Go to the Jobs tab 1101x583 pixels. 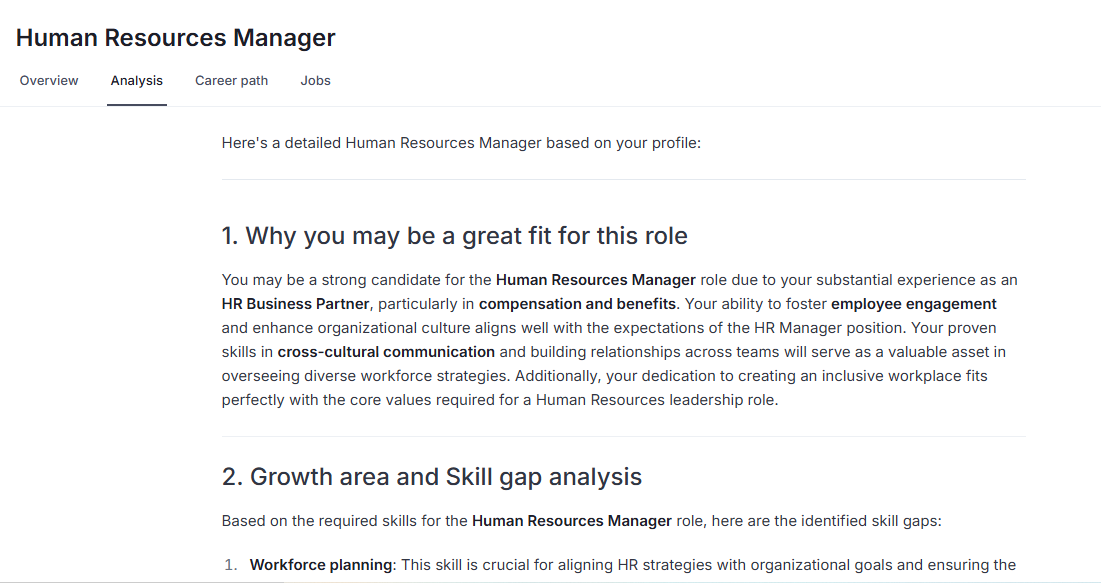(x=315, y=81)
